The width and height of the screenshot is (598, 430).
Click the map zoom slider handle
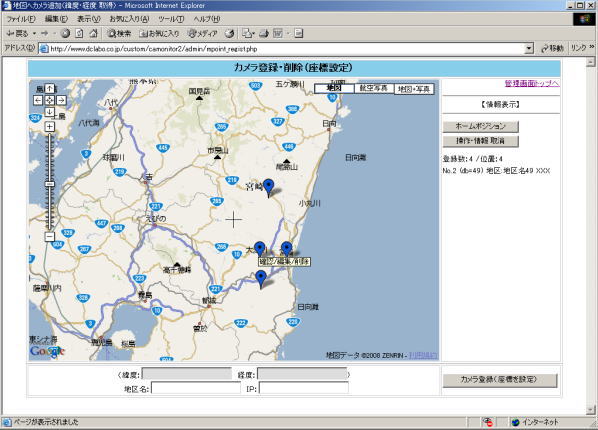pos(50,184)
